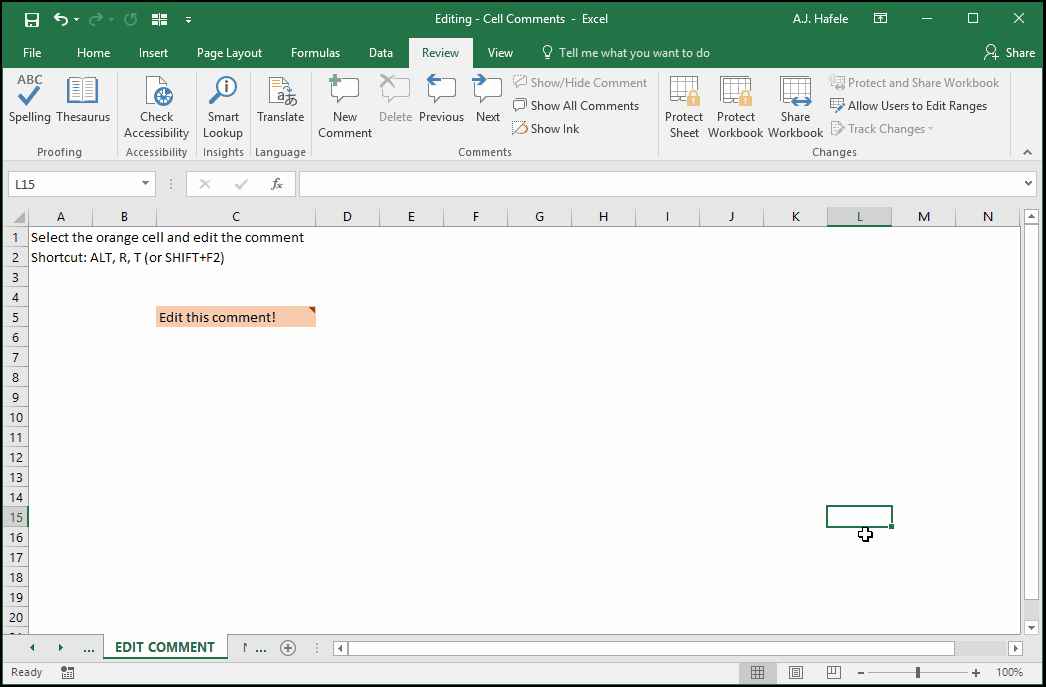Image resolution: width=1046 pixels, height=687 pixels.
Task: Click the Translate tool
Action: pos(281,99)
